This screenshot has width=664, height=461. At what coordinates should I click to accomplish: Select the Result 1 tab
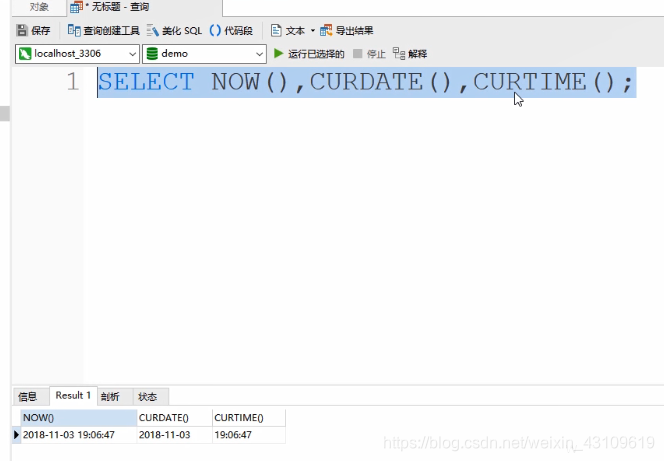coord(73,395)
